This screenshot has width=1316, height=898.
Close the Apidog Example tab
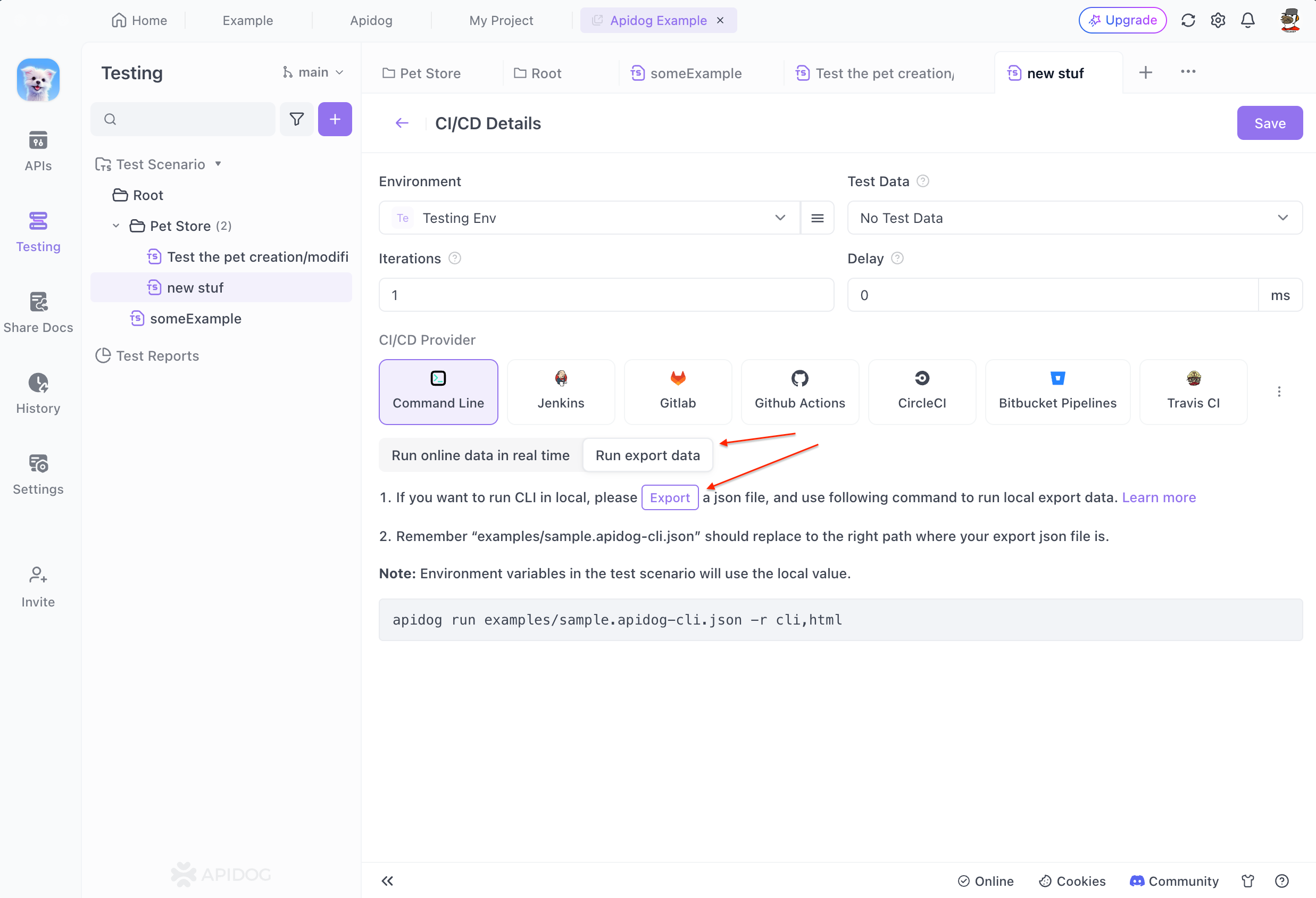point(720,20)
